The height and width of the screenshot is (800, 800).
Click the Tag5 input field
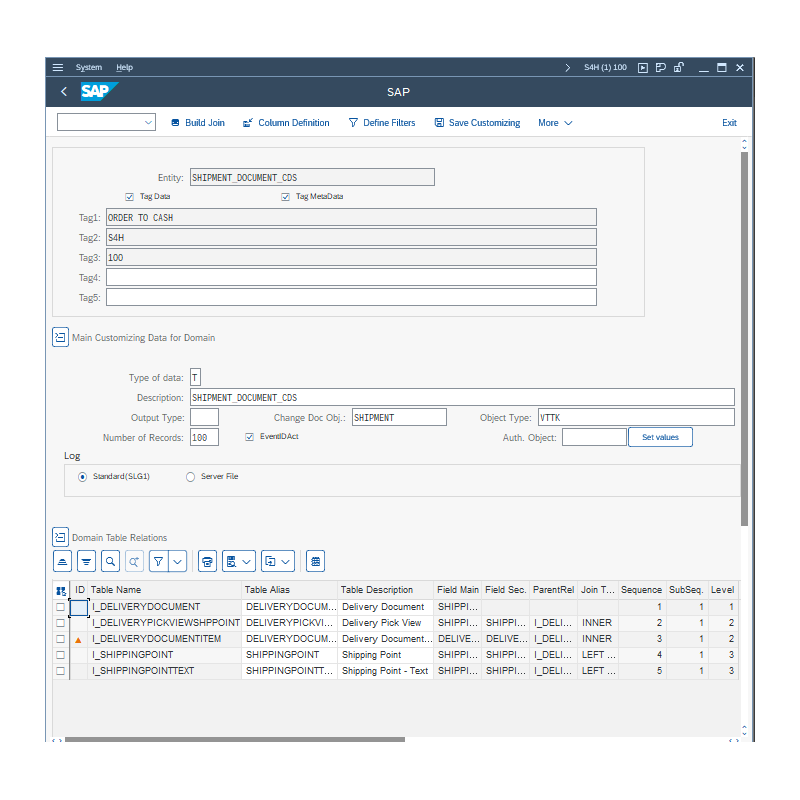351,297
